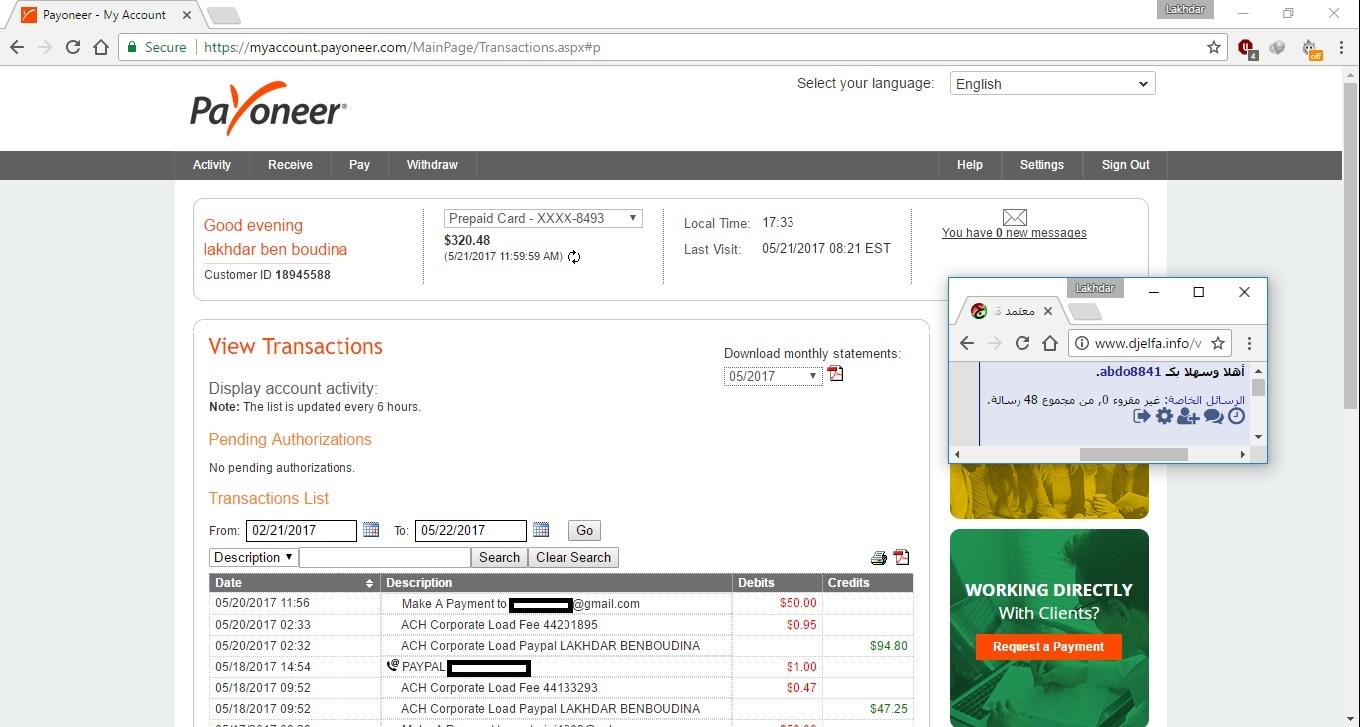Viewport: 1360px width, 727px height.
Task: Open the Receive menu
Action: 290,165
